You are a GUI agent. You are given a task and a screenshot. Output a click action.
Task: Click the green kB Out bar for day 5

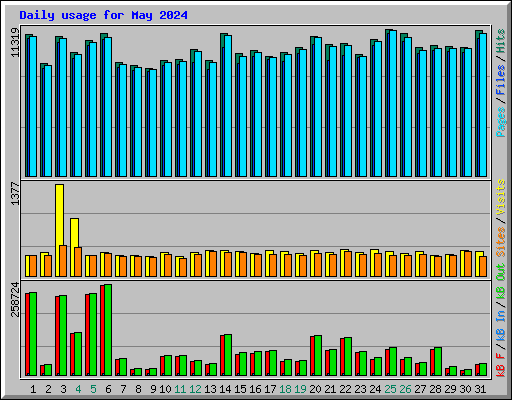tap(93, 335)
